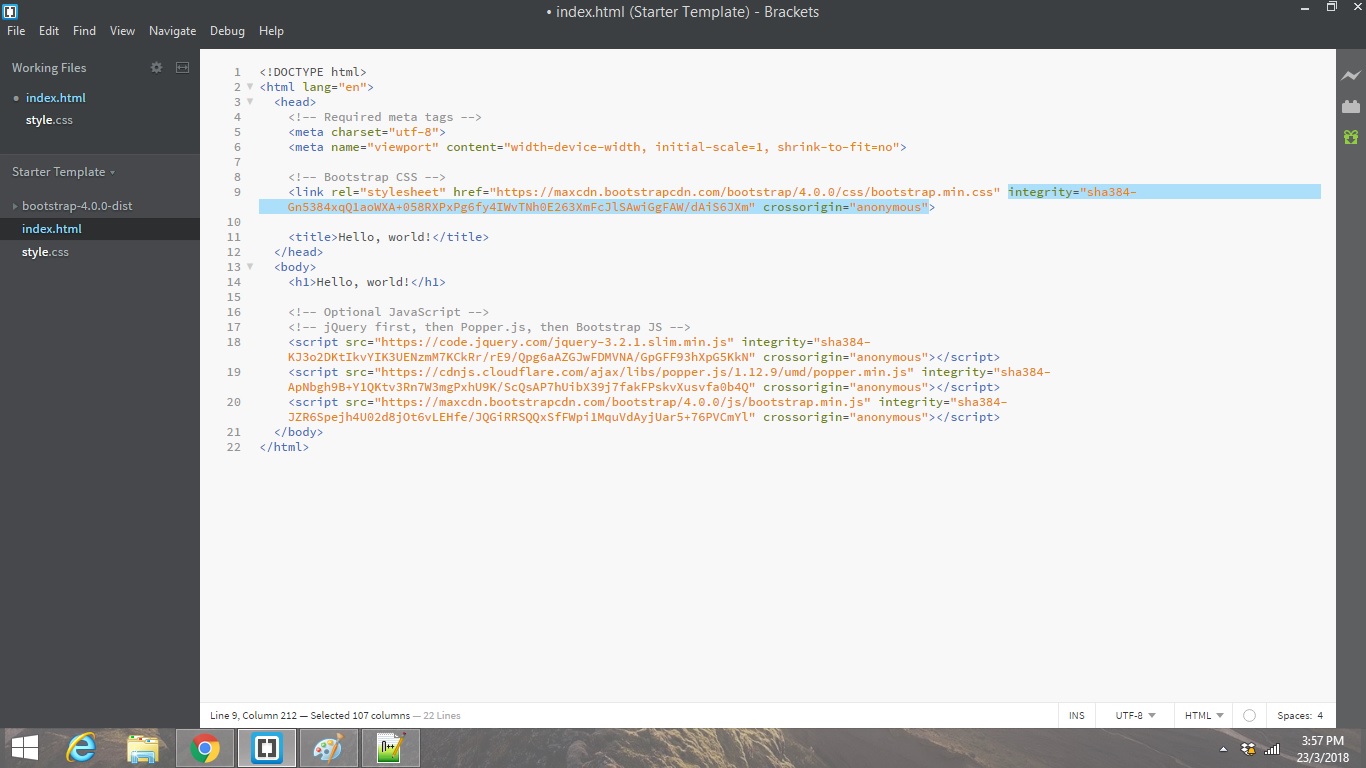Click Brackets app logo in title bar

click(11, 12)
